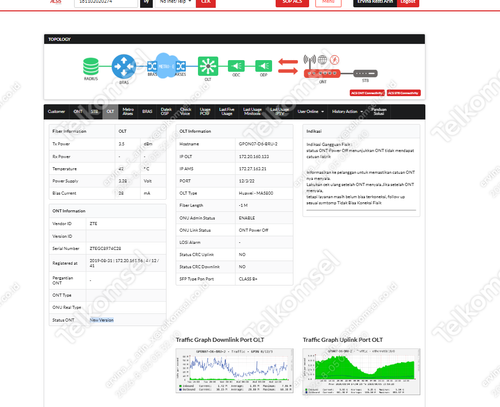Viewport: 500px width, 407px height.
Task: Click the red Logout button
Action: click(x=408, y=2)
